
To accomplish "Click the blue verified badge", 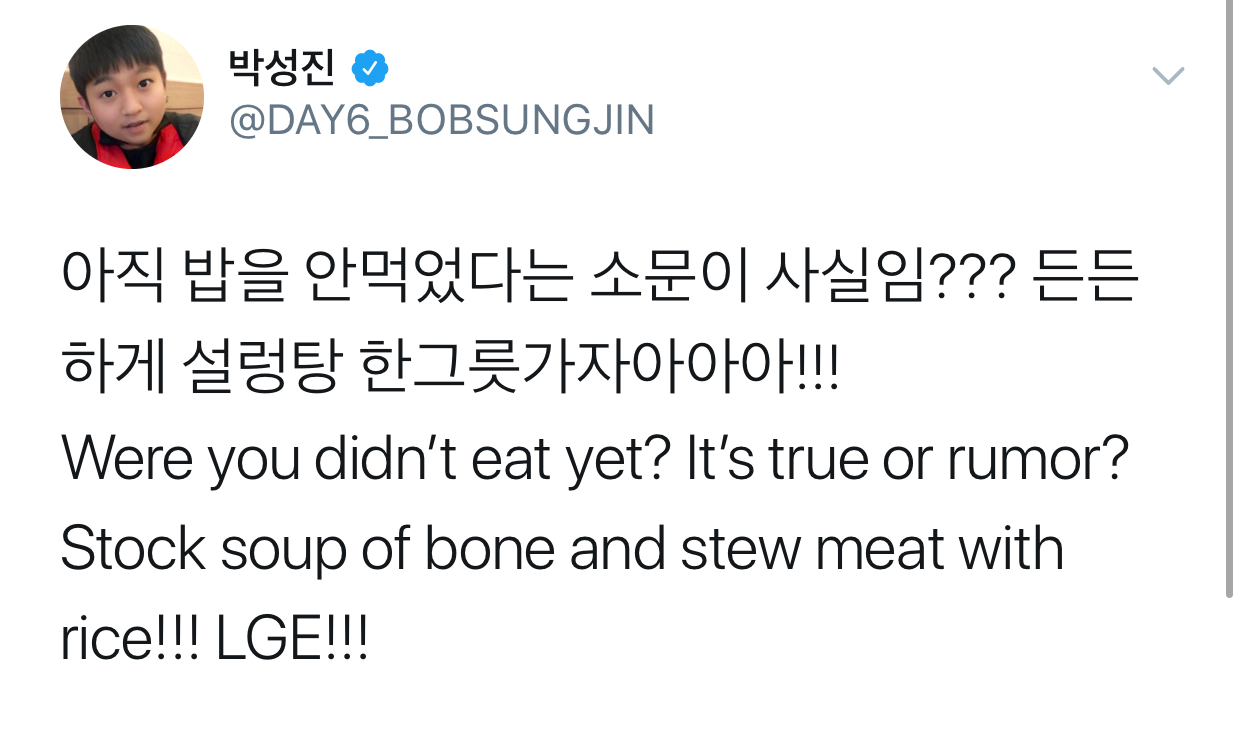I will [370, 69].
